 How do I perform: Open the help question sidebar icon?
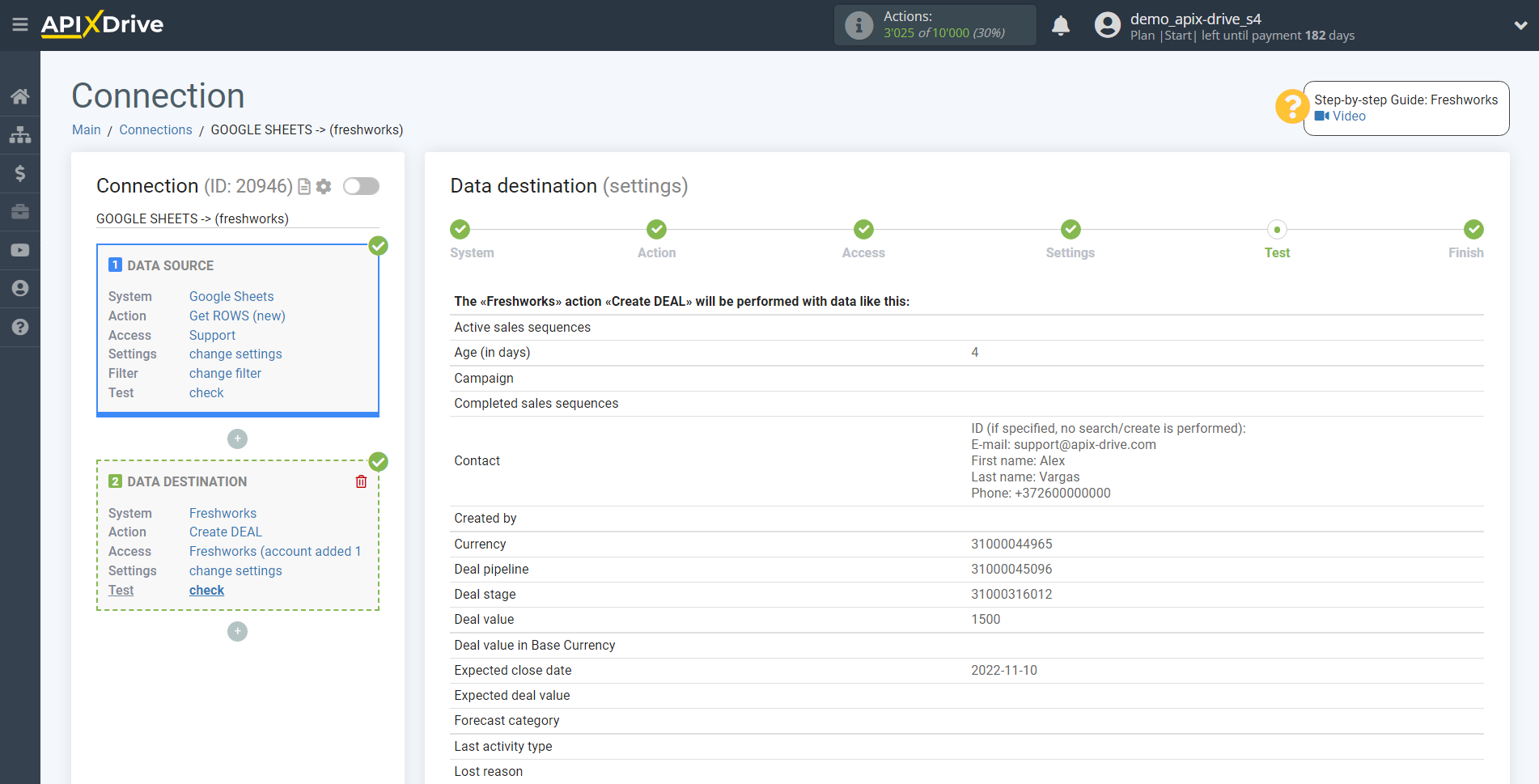pos(20,327)
